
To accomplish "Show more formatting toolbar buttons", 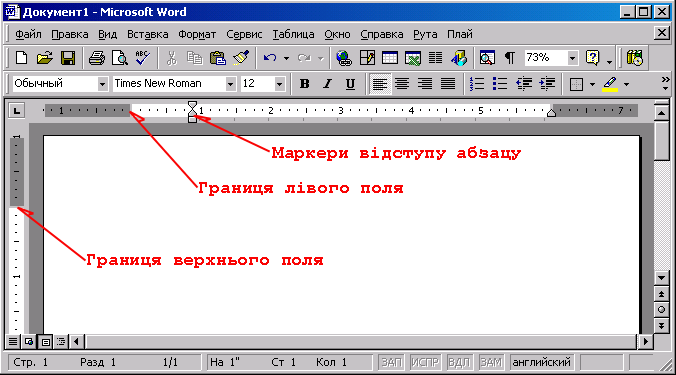I will click(665, 84).
